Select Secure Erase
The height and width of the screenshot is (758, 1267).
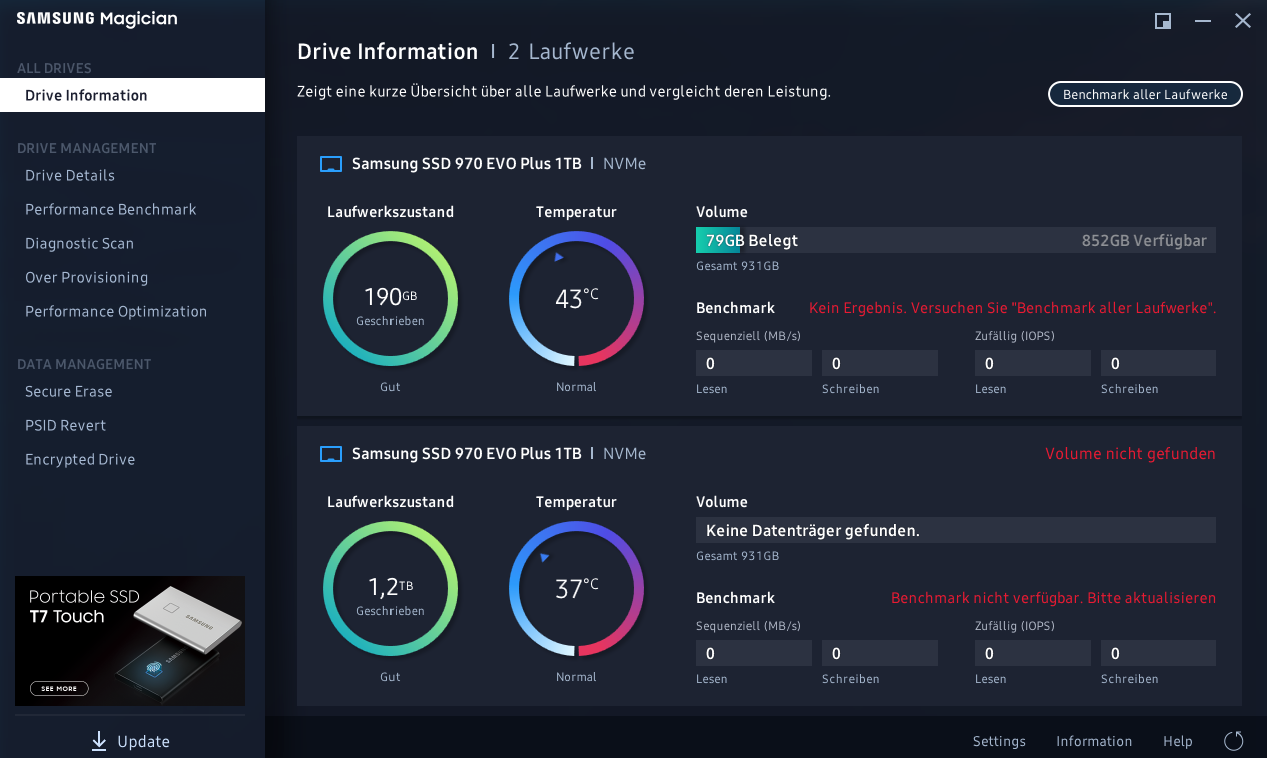(68, 391)
